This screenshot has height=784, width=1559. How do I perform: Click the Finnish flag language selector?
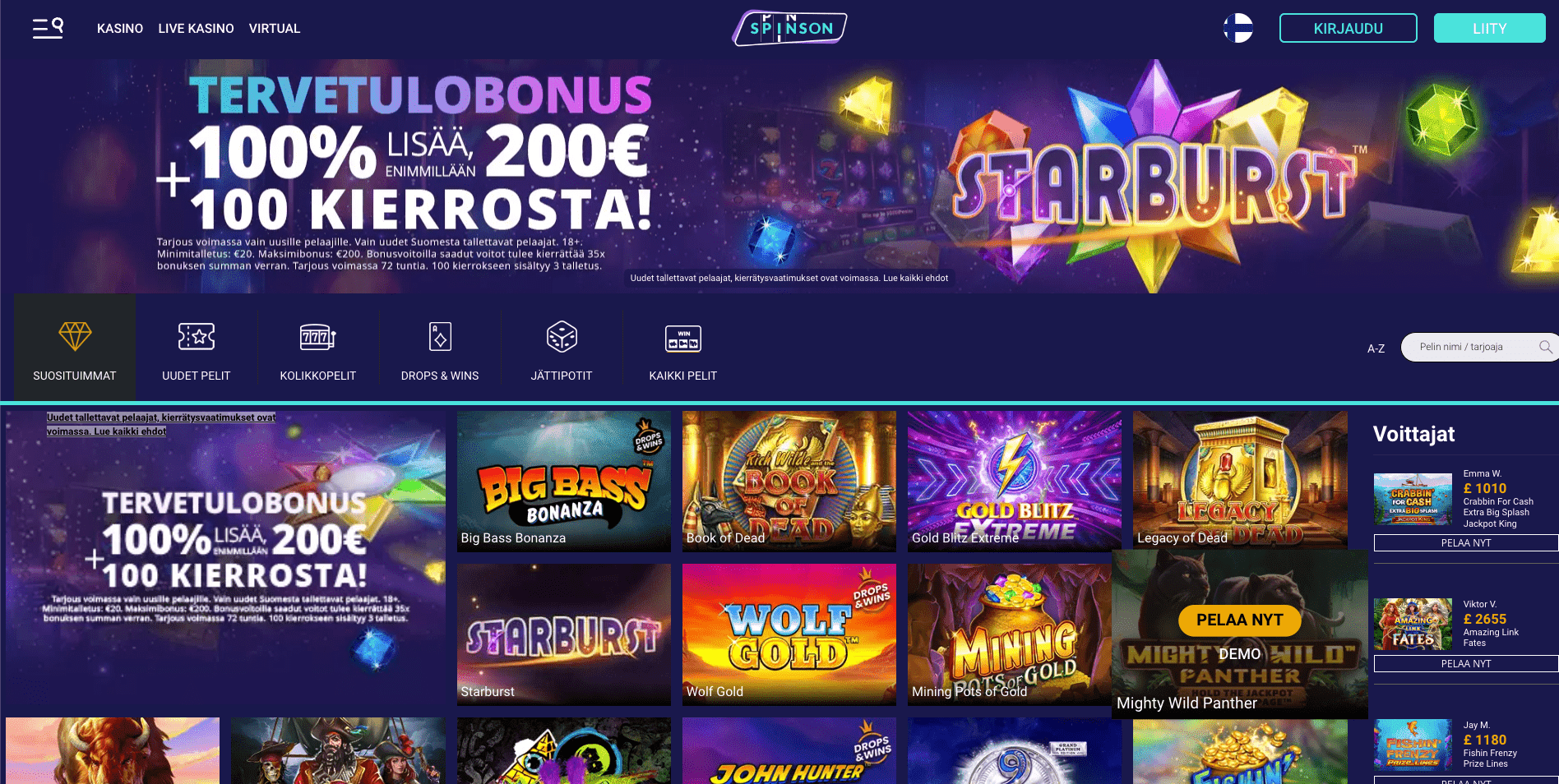(x=1237, y=28)
